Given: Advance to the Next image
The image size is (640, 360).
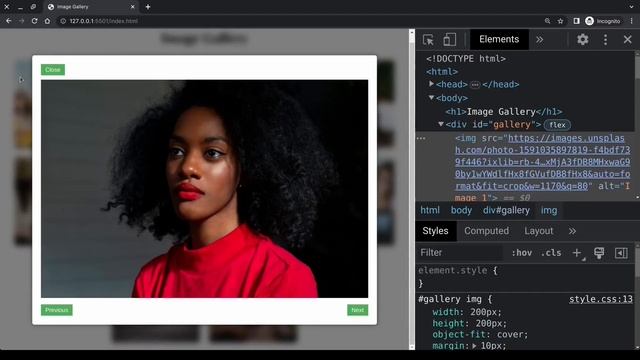Looking at the screenshot, I should pyautogui.click(x=358, y=310).
